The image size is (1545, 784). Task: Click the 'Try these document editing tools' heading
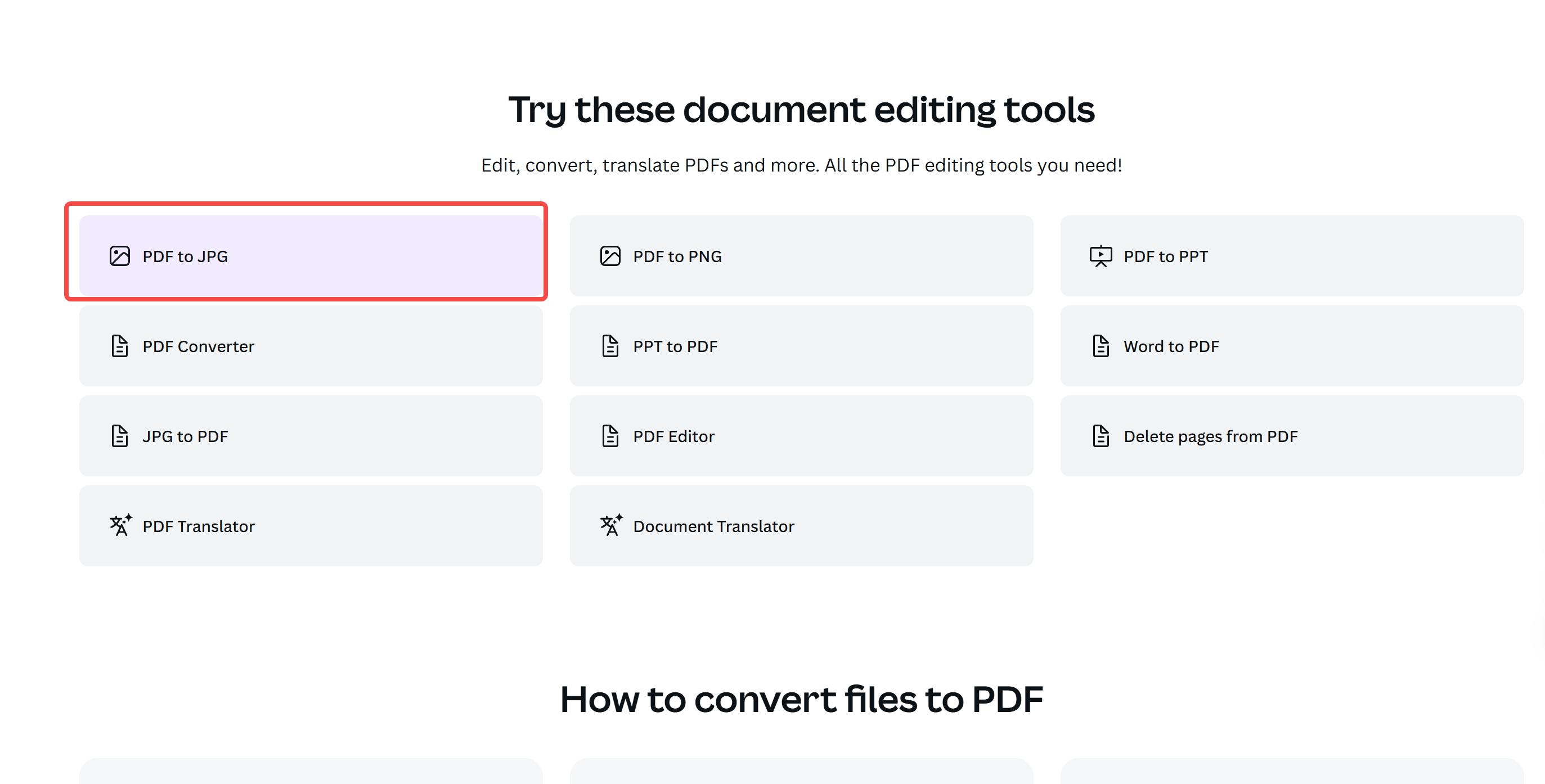click(801, 110)
